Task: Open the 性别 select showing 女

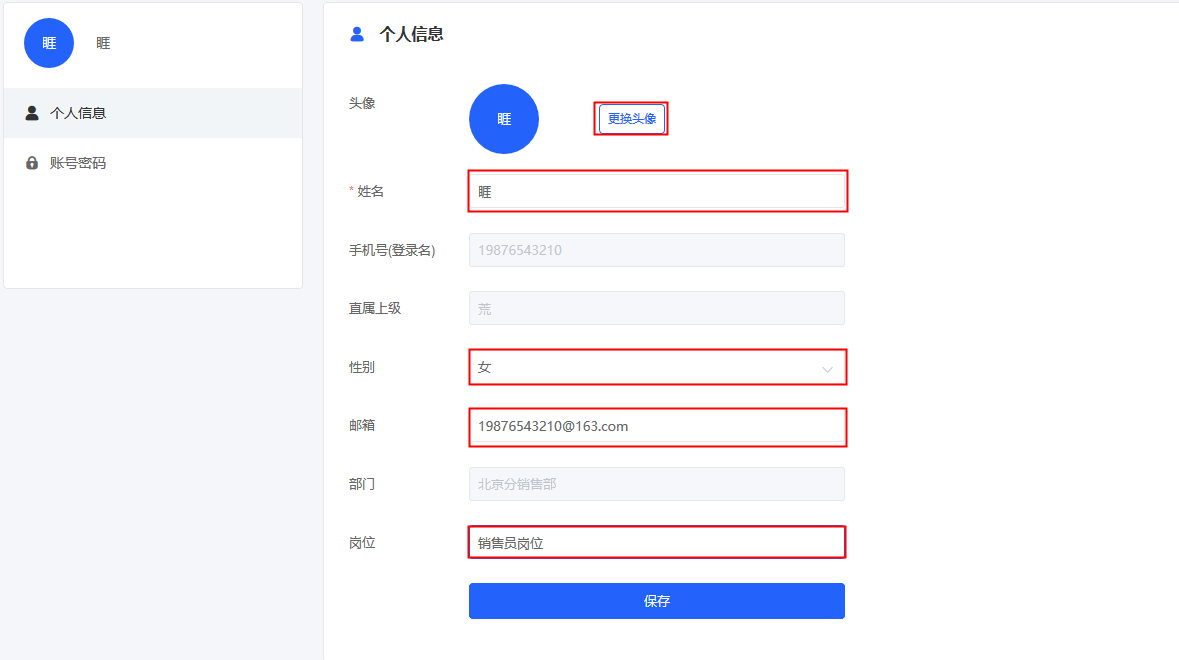Action: tap(657, 368)
